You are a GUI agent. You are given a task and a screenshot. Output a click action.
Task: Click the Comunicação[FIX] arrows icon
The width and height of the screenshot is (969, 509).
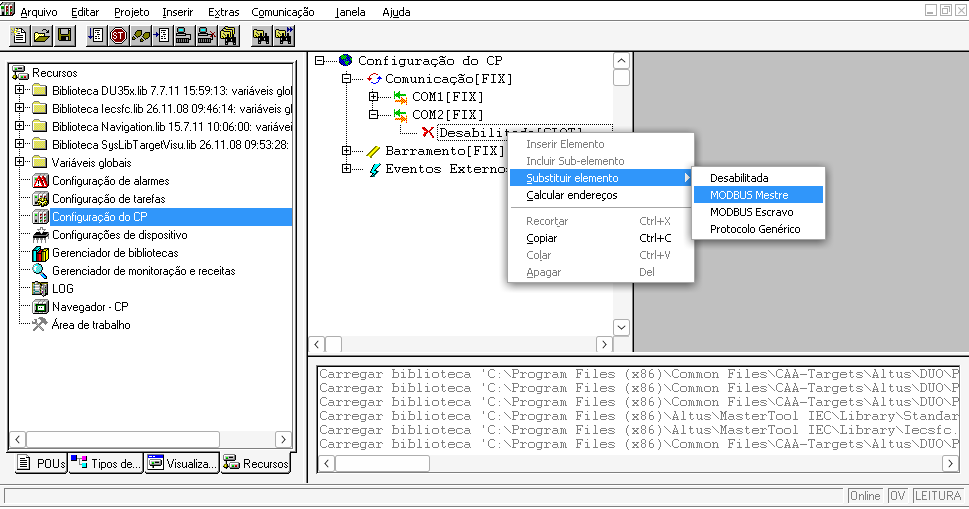[x=374, y=78]
